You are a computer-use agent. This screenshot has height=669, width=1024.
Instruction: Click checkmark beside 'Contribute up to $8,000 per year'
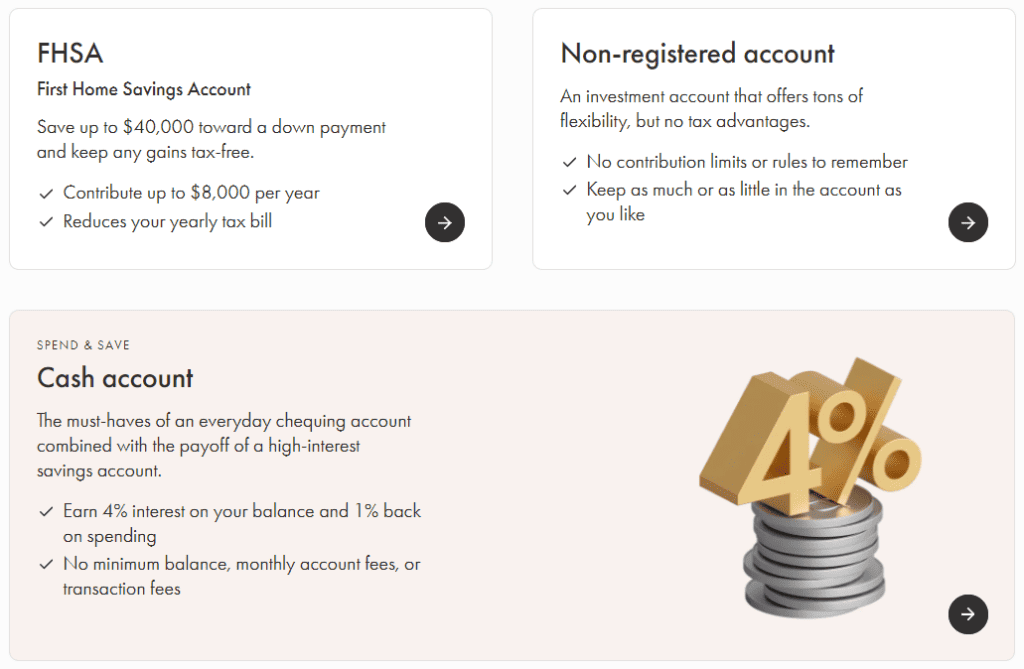click(46, 193)
